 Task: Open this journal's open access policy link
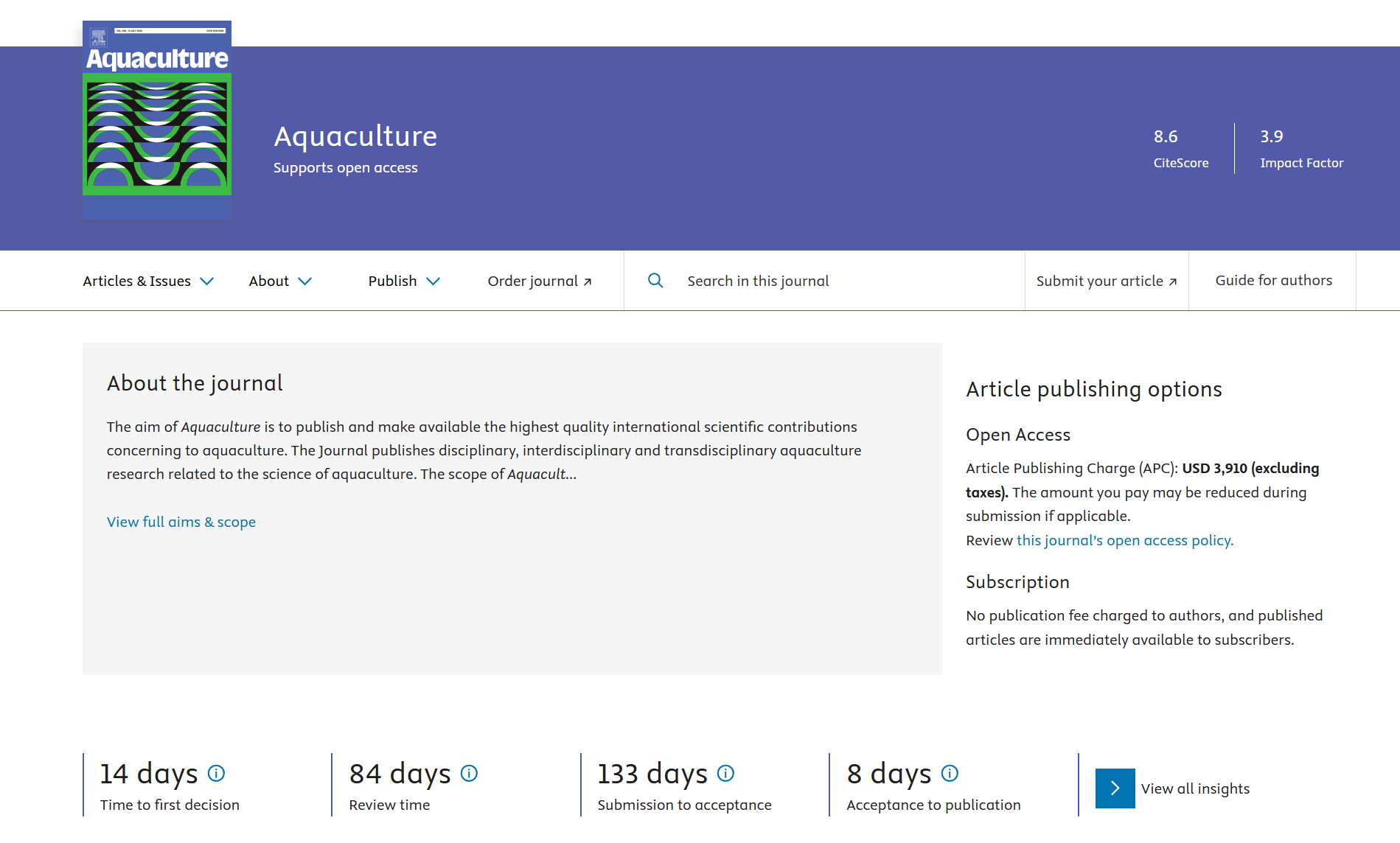point(1125,540)
